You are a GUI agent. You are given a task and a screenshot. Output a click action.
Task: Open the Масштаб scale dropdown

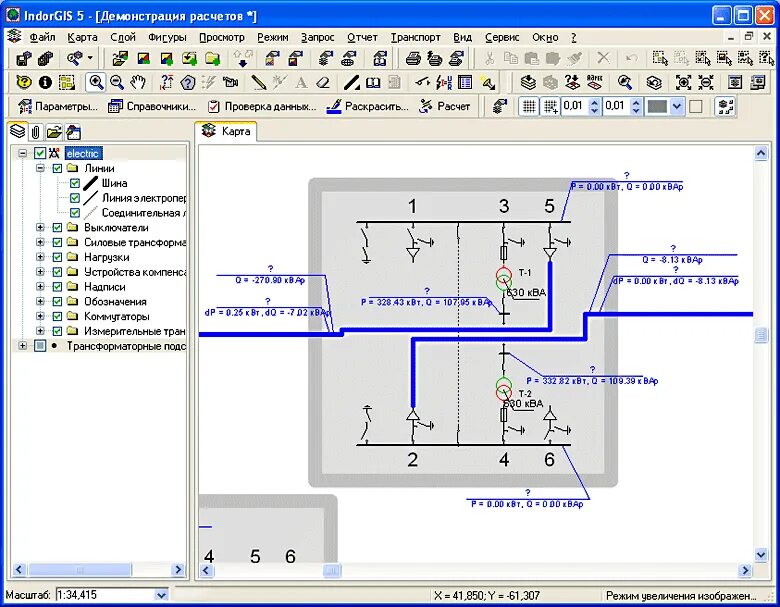(x=161, y=595)
